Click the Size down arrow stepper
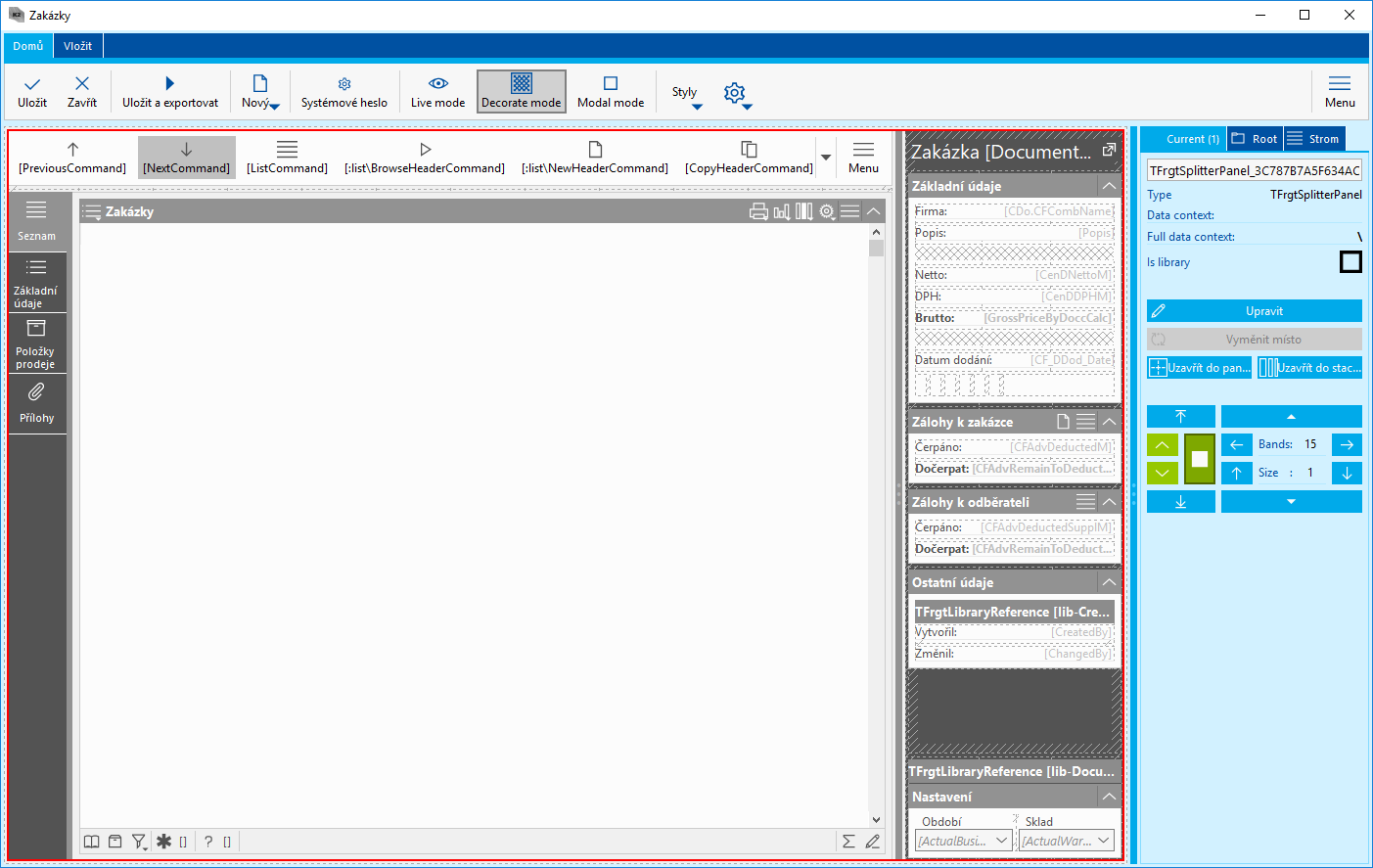This screenshot has width=1373, height=868. 1348,473
